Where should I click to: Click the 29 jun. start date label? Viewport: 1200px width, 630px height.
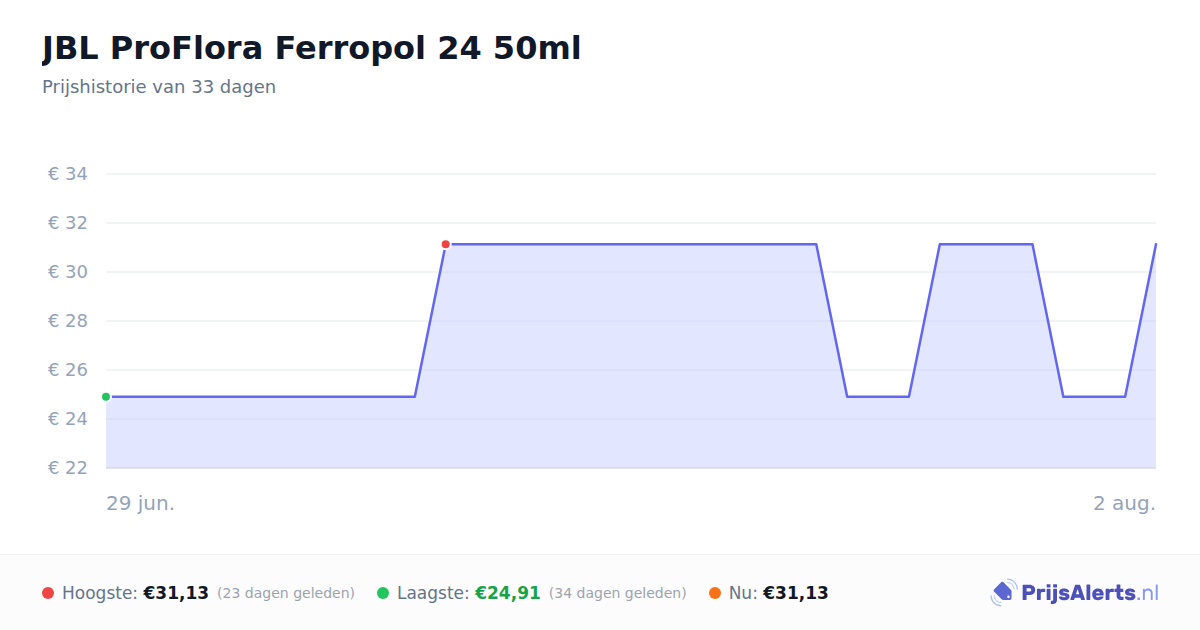[x=141, y=503]
